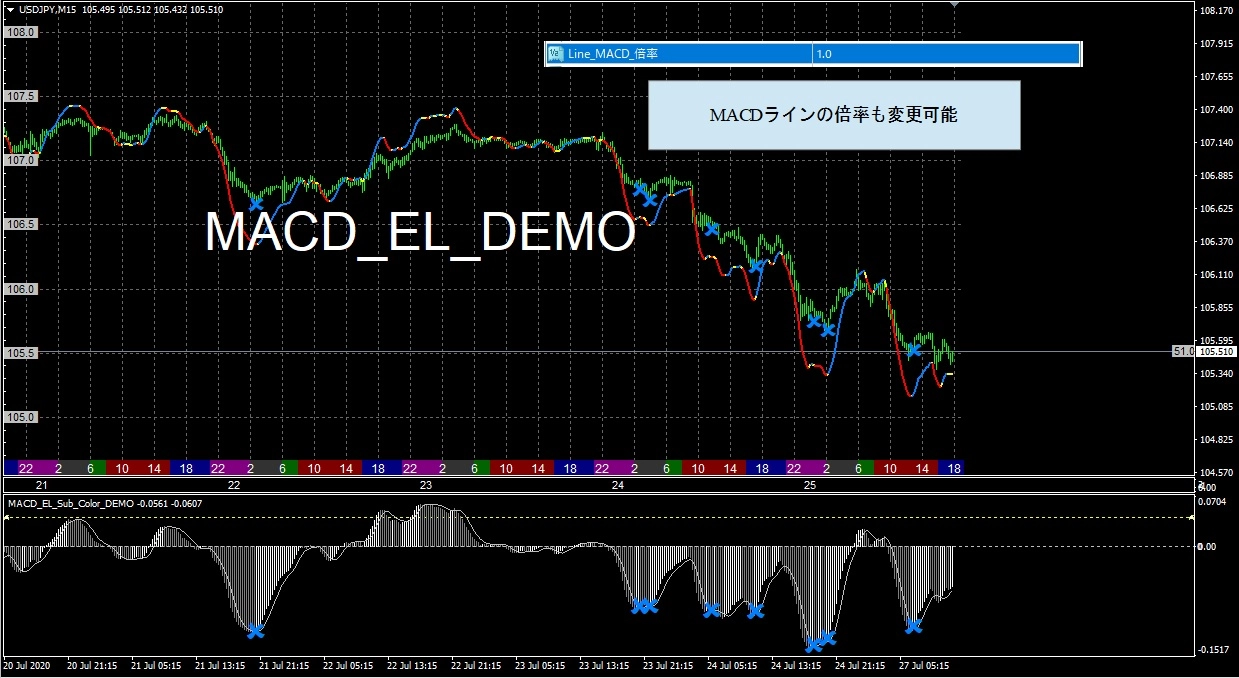Select day label 23 under the session bar
The width and height of the screenshot is (1239, 678).
[425, 485]
